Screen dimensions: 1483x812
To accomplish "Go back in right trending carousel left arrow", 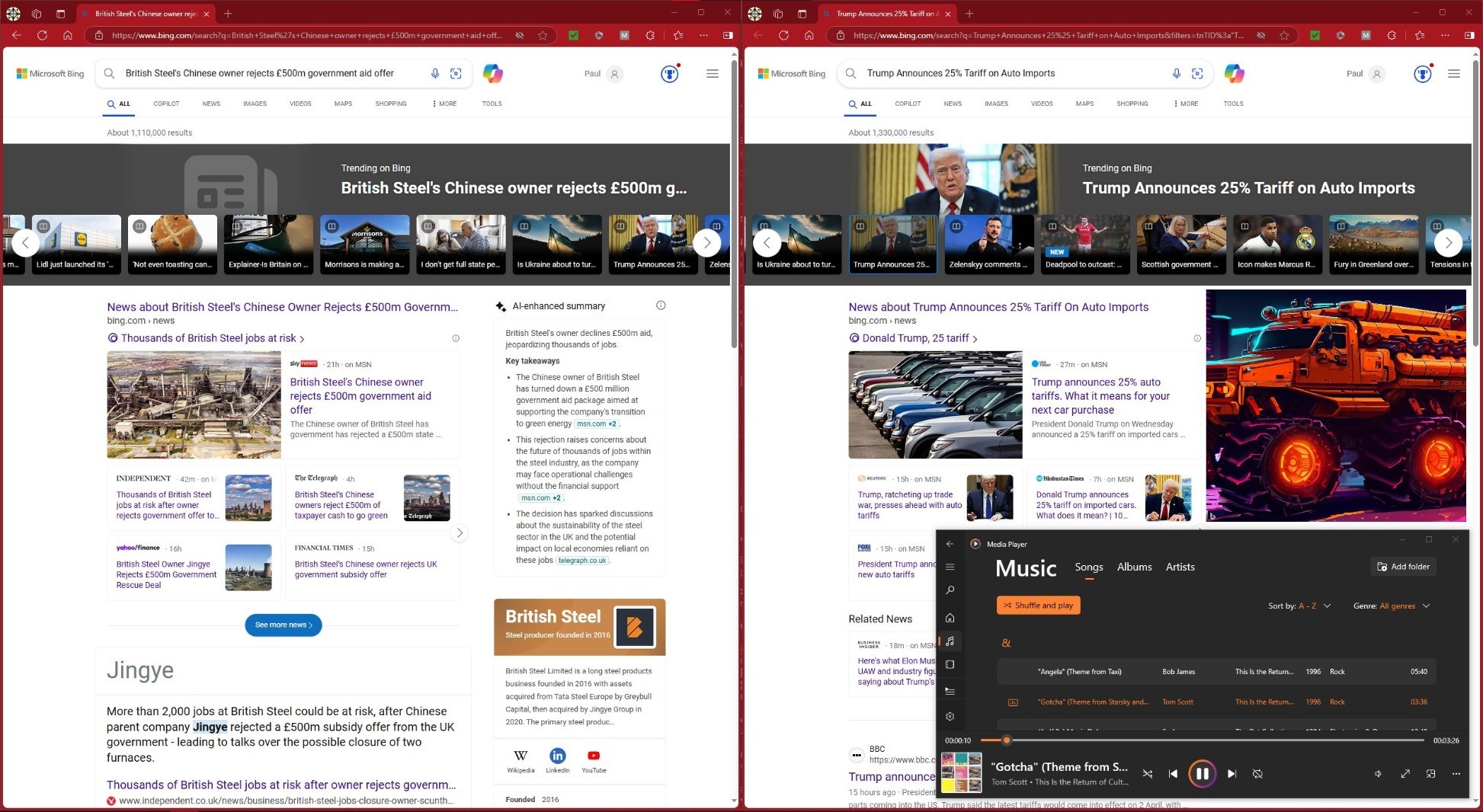I will pyautogui.click(x=767, y=243).
